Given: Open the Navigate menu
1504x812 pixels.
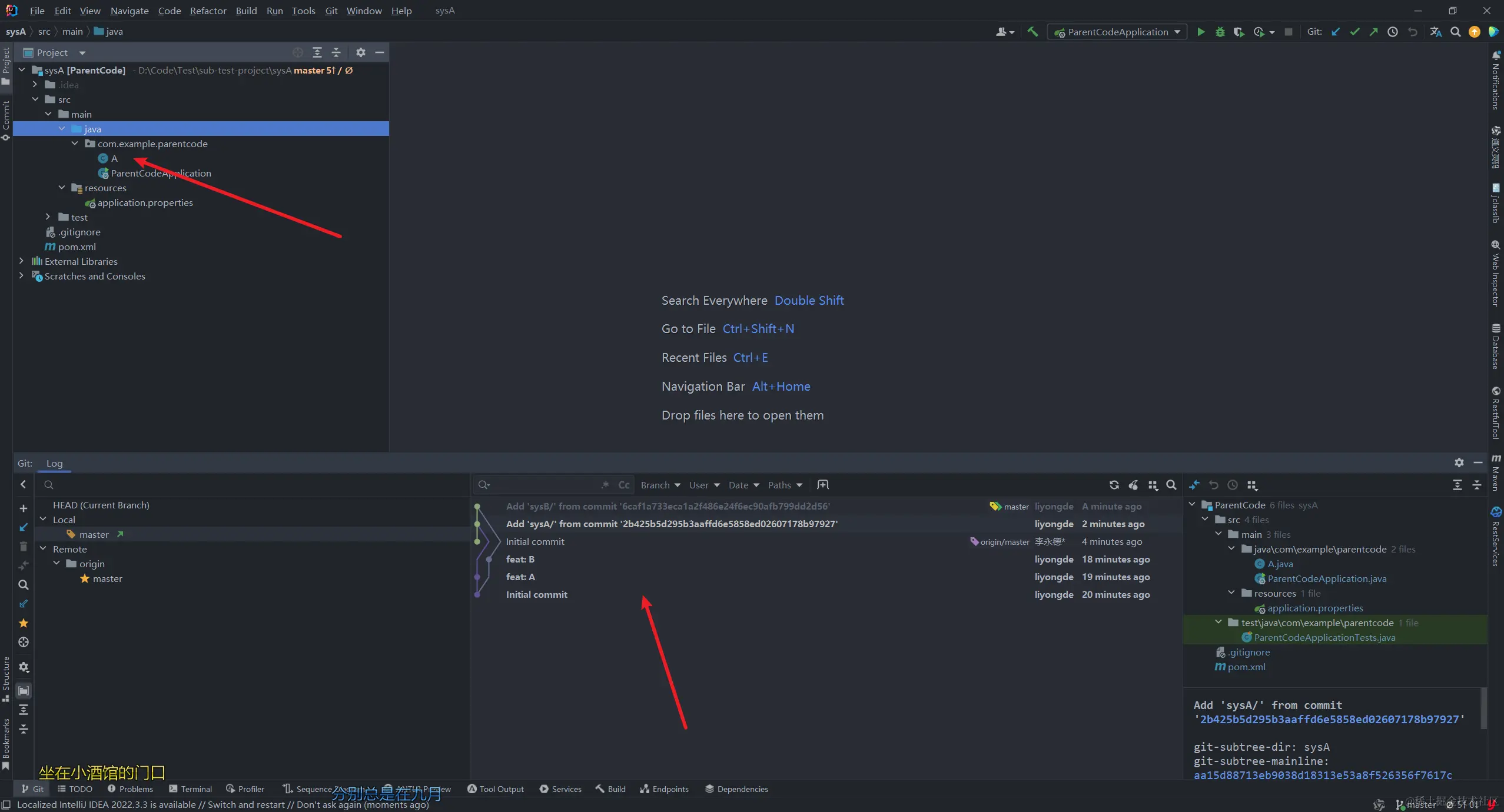Looking at the screenshot, I should 130,11.
